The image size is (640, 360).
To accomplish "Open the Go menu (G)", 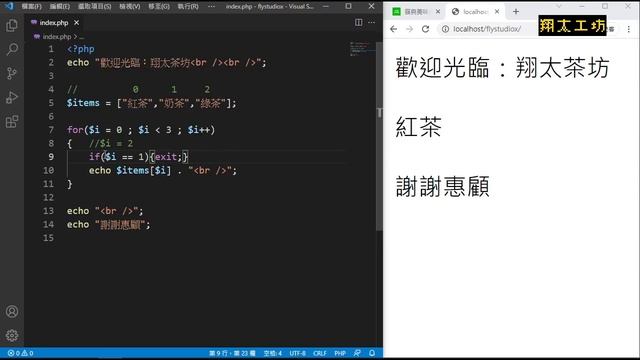I will click(x=159, y=7).
